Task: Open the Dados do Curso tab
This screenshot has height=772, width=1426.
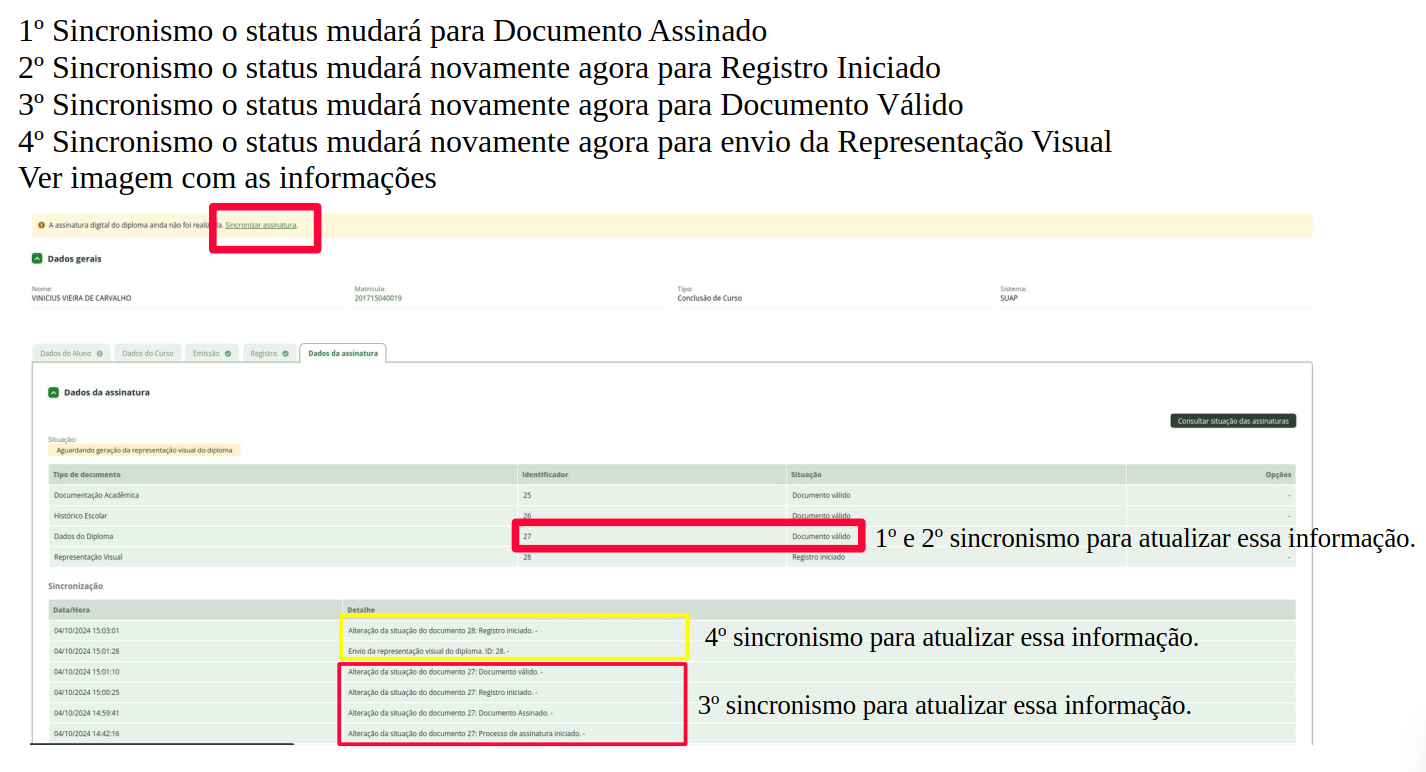Action: coord(148,353)
